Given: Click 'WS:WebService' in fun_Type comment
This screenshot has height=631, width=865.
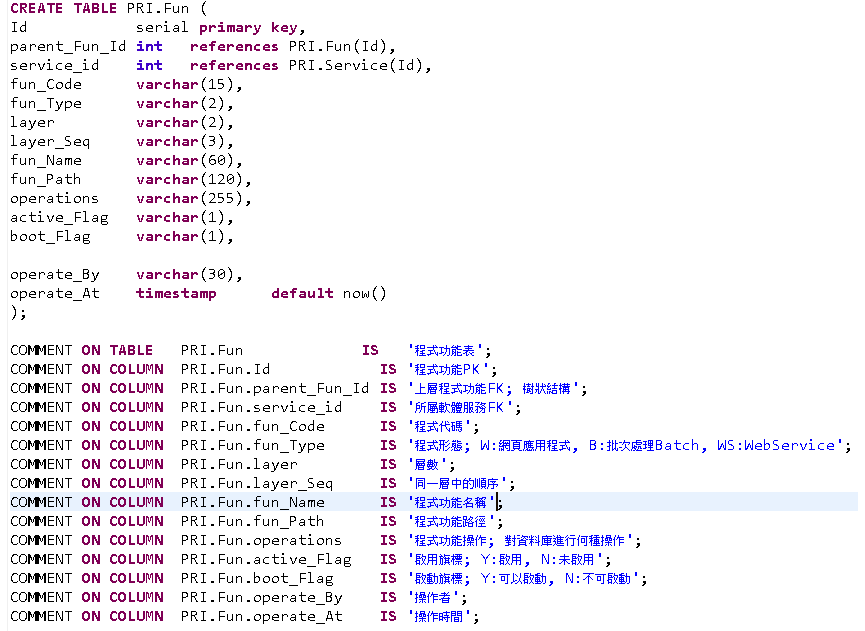Looking at the screenshot, I should point(776,446).
